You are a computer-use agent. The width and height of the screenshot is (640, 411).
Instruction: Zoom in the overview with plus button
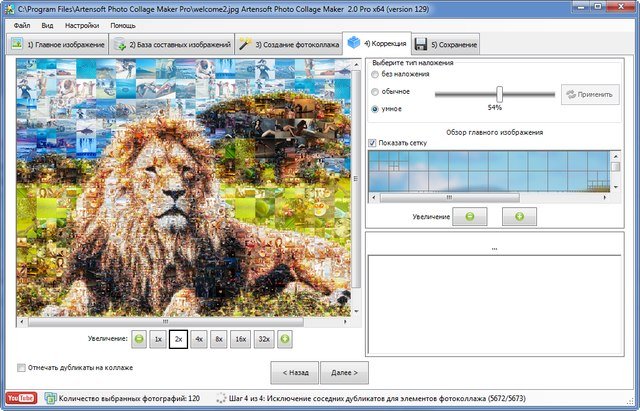(x=519, y=217)
